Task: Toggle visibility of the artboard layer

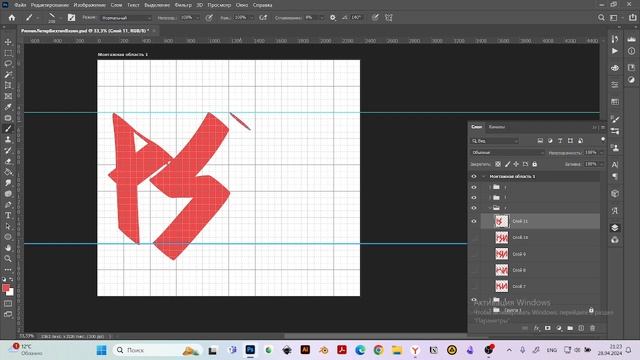Action: point(474,176)
